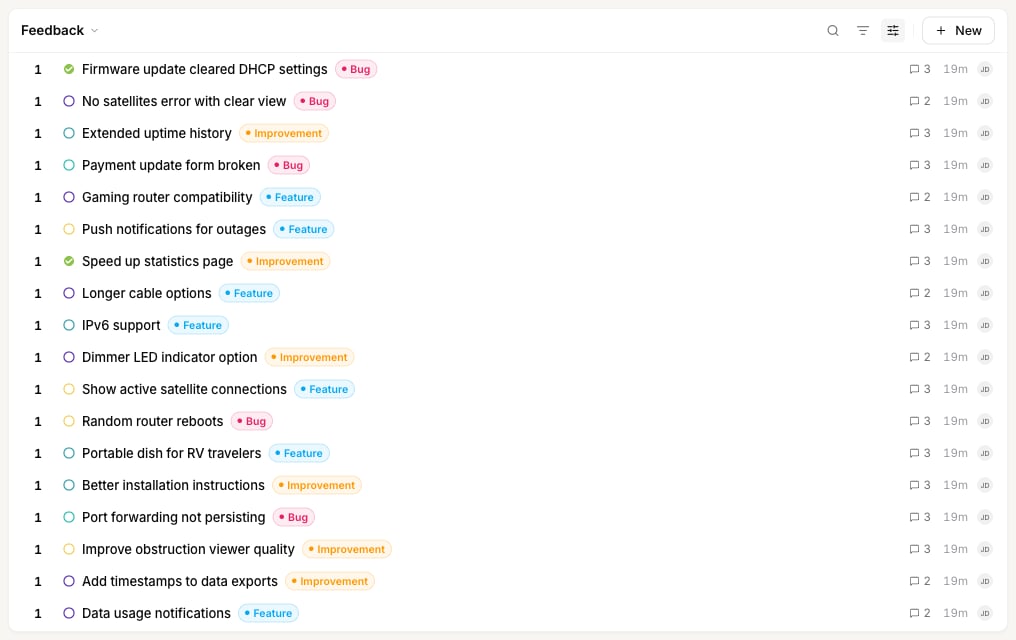Click status circle of Extended uptime history
This screenshot has height=640, width=1016.
69,133
